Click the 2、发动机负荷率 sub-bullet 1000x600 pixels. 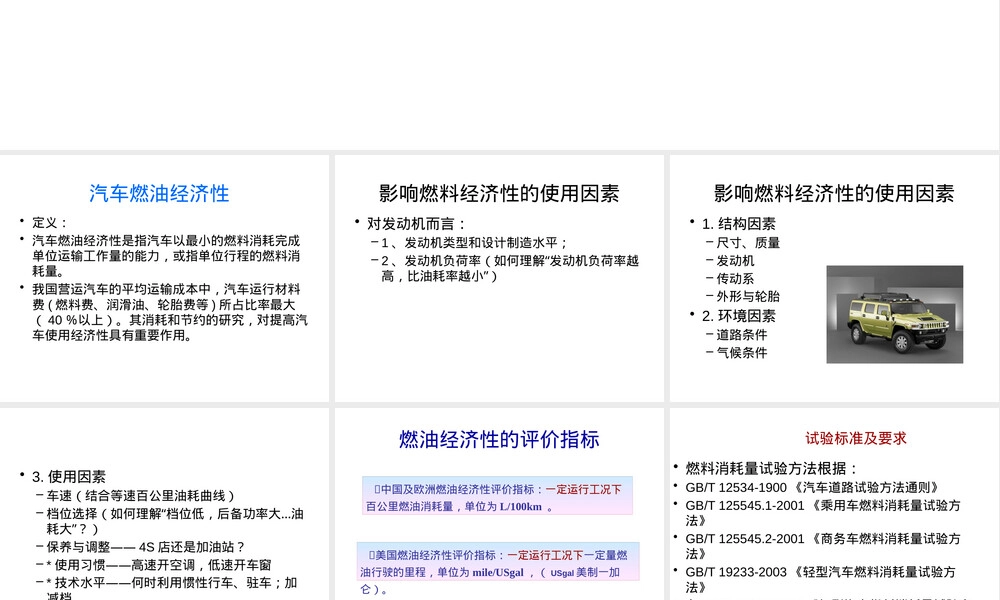509,268
